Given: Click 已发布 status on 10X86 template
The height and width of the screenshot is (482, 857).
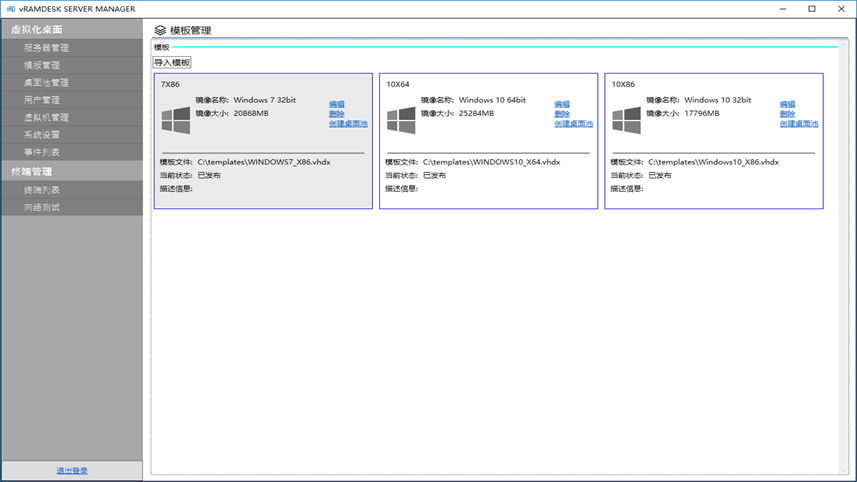Looking at the screenshot, I should (x=660, y=175).
